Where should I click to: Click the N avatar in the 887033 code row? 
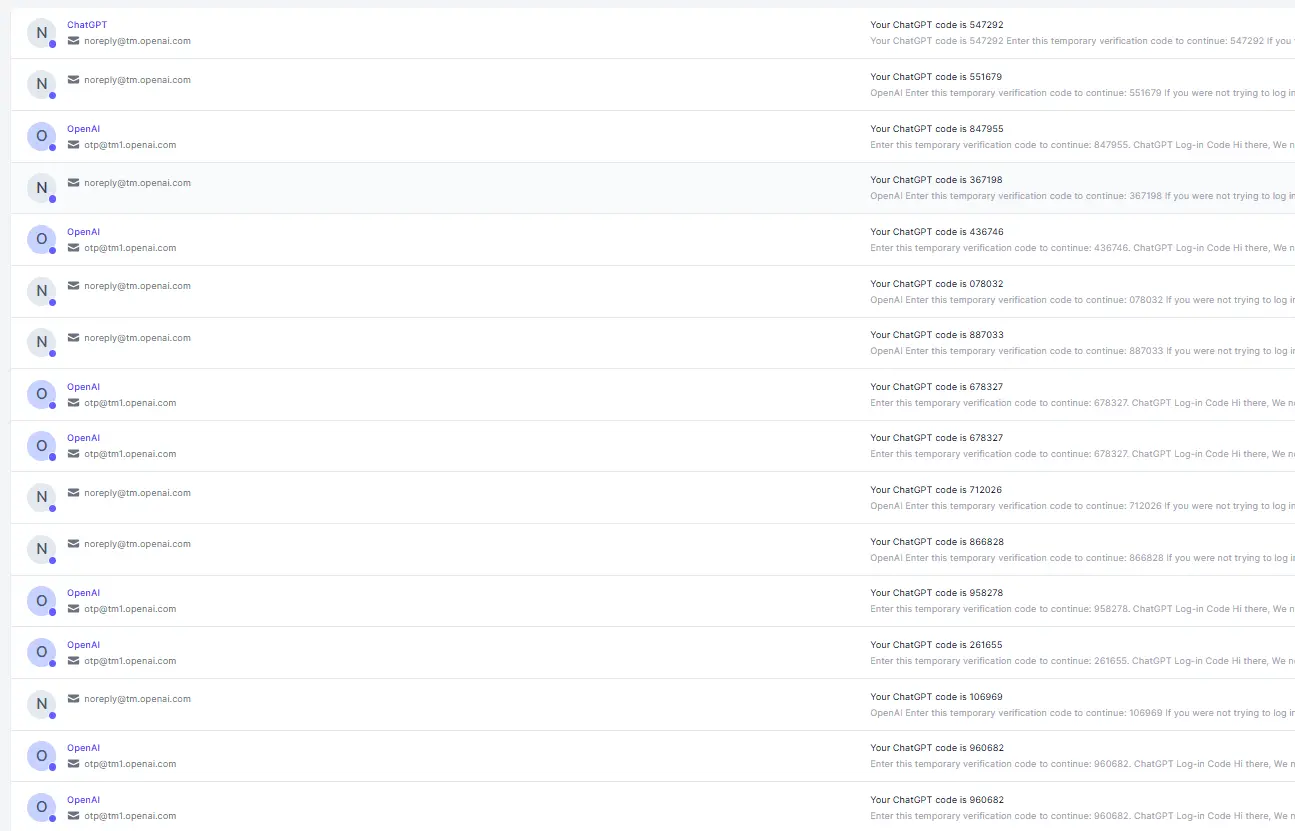point(41,342)
